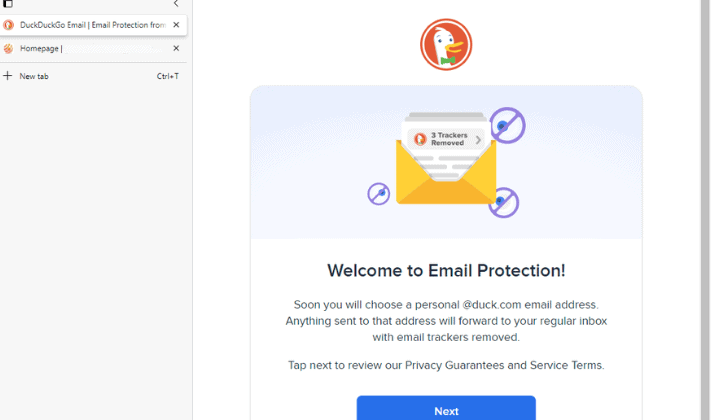Collapse the vertical tabs pane chevron
The width and height of the screenshot is (715, 420).
pyautogui.click(x=176, y=4)
